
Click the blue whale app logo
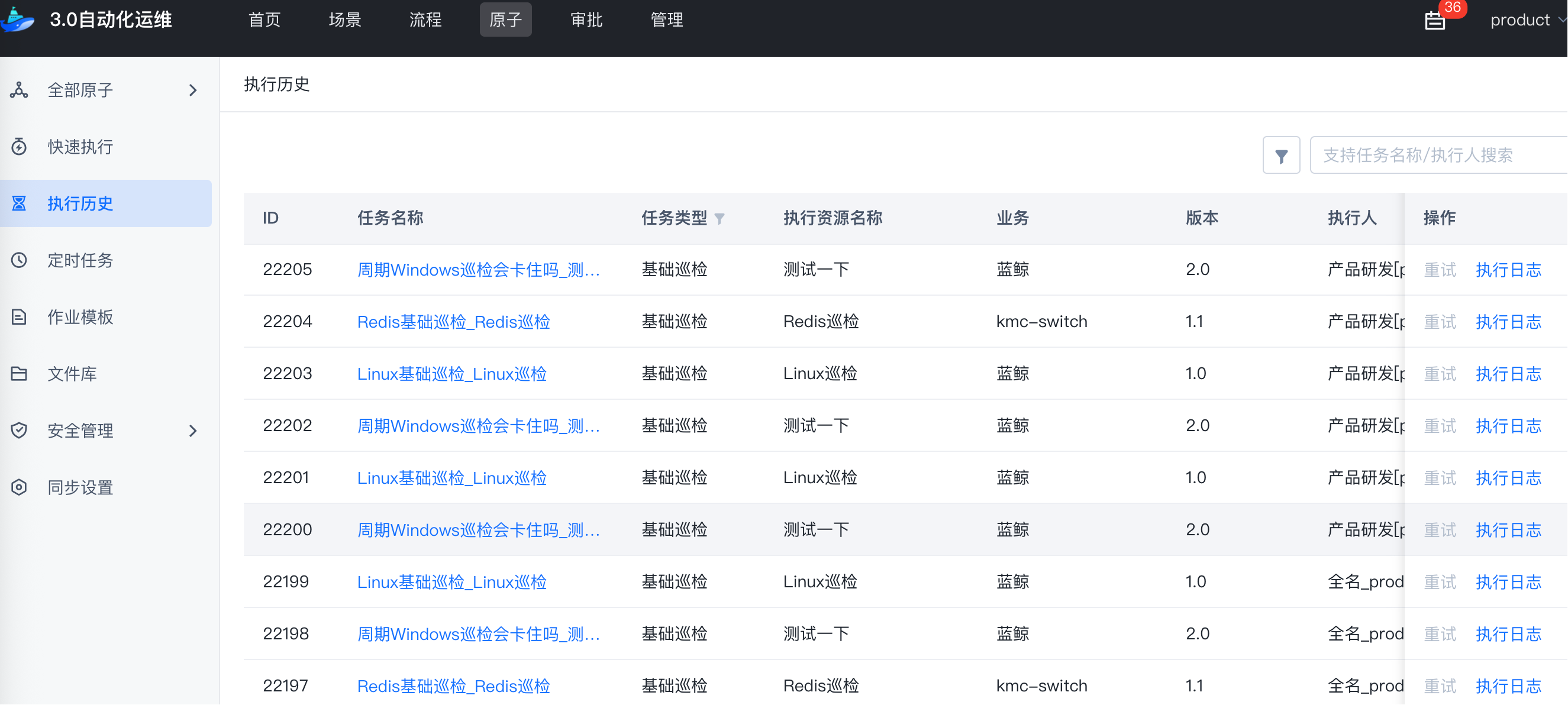18,20
